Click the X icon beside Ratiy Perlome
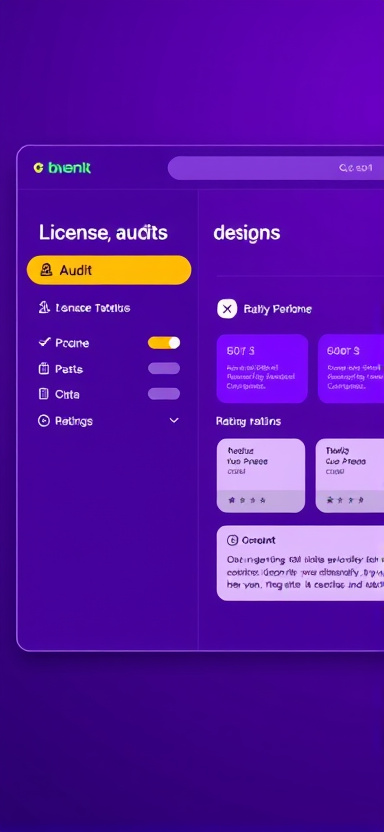This screenshot has width=384, height=832. tap(227, 309)
